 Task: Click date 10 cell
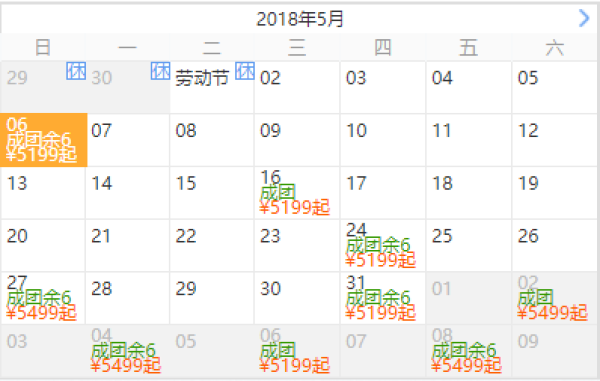click(x=383, y=140)
